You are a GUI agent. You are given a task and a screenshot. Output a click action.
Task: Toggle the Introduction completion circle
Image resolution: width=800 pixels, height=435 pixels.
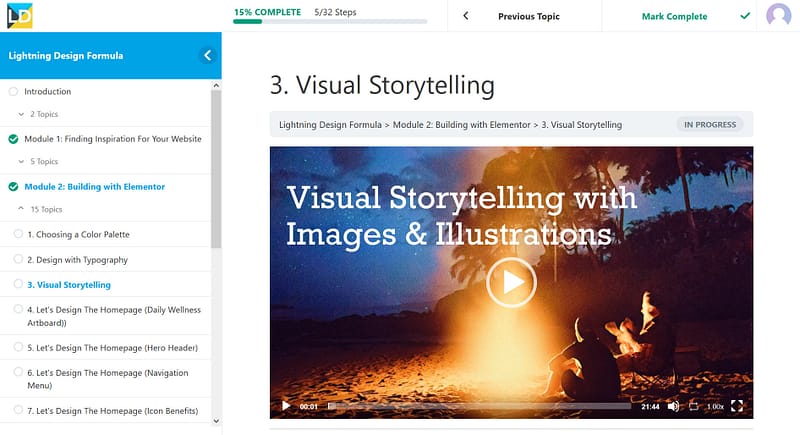(x=13, y=91)
